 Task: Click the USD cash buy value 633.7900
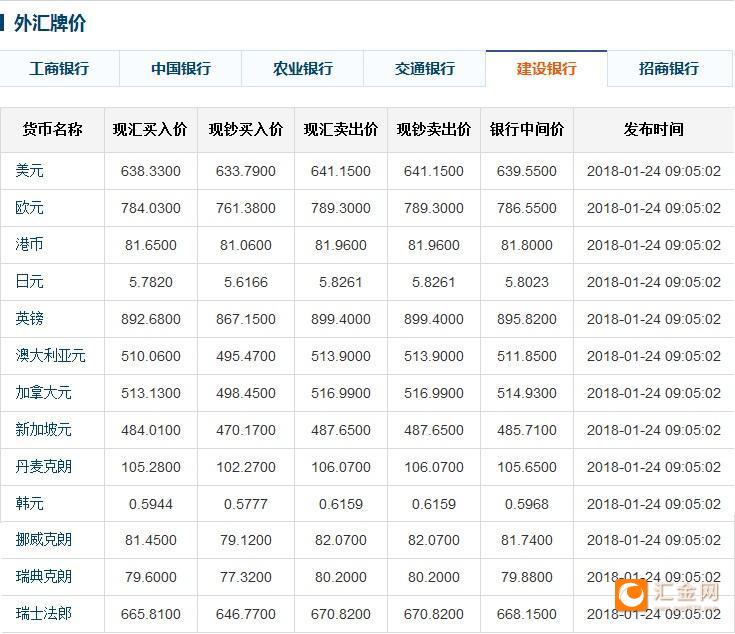pos(246,171)
